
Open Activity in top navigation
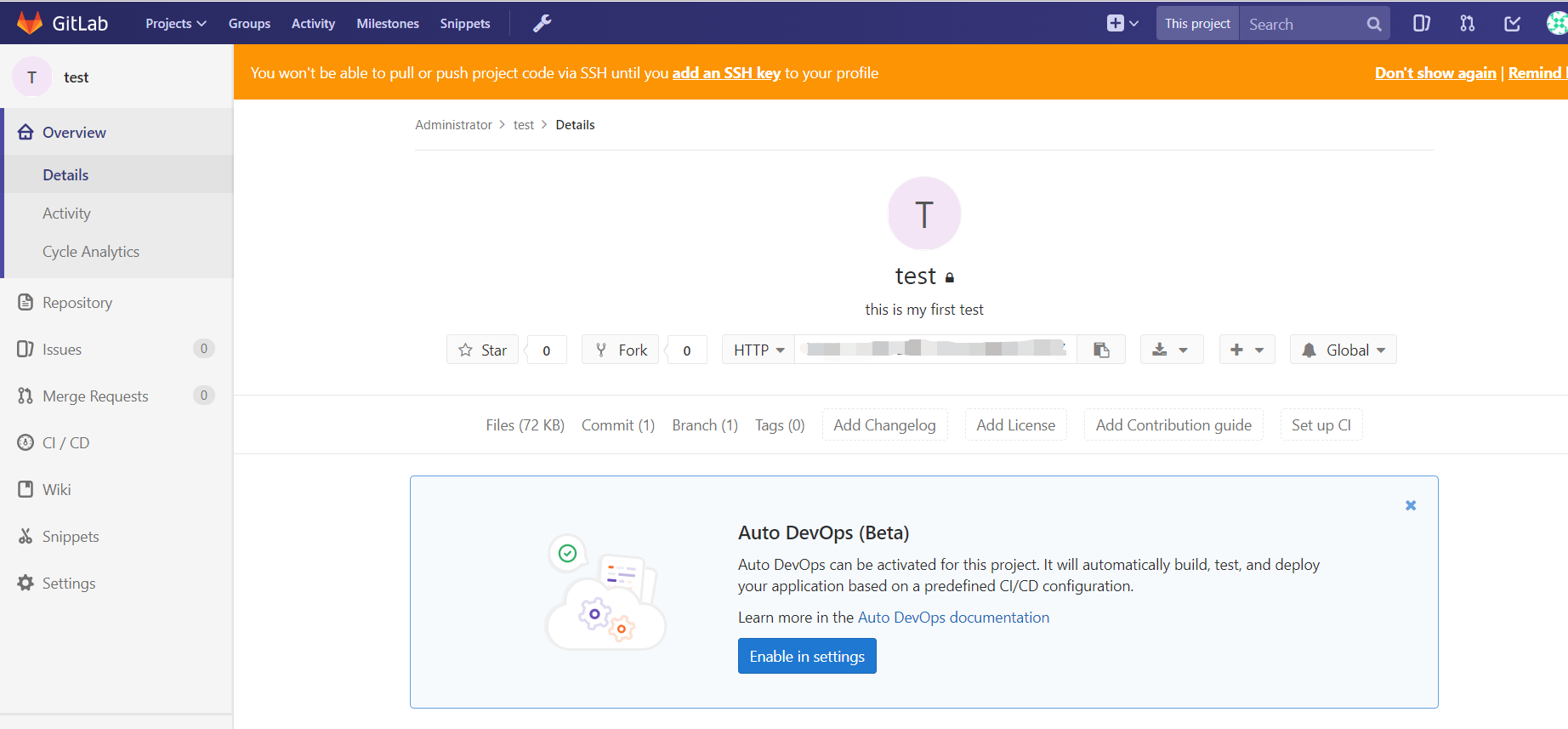tap(313, 24)
